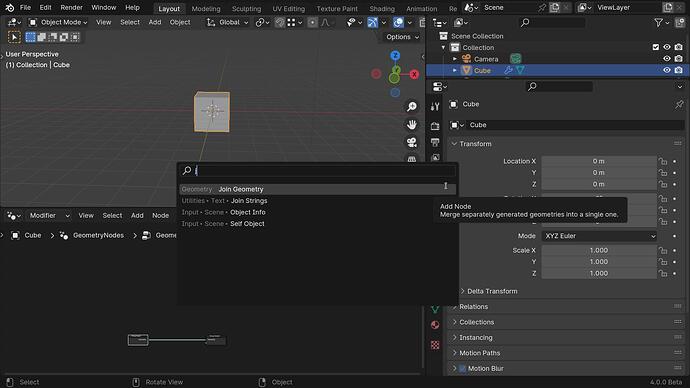Image resolution: width=690 pixels, height=388 pixels.
Task: Open the viewport Options dropdown
Action: pyautogui.click(x=402, y=37)
